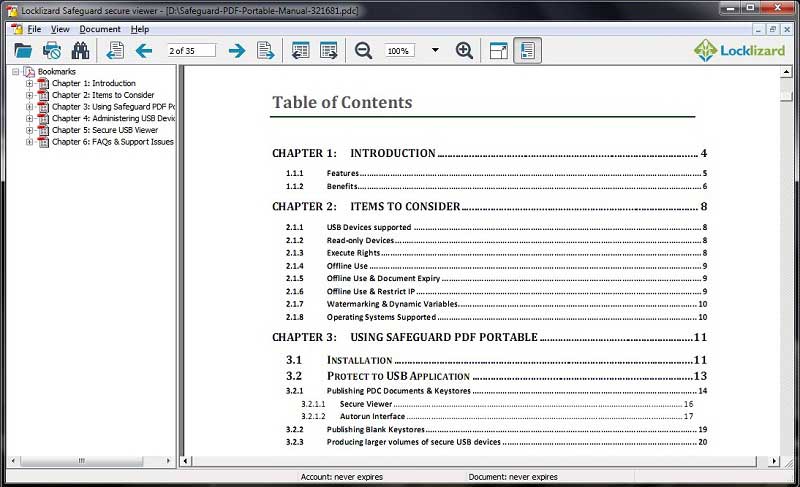Select Chapter 3: Using Safeguard PDF bookmark

point(113,107)
